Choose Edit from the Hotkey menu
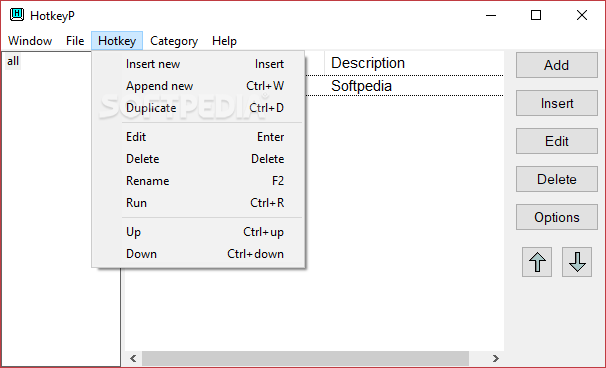606x368 pixels. 198,137
